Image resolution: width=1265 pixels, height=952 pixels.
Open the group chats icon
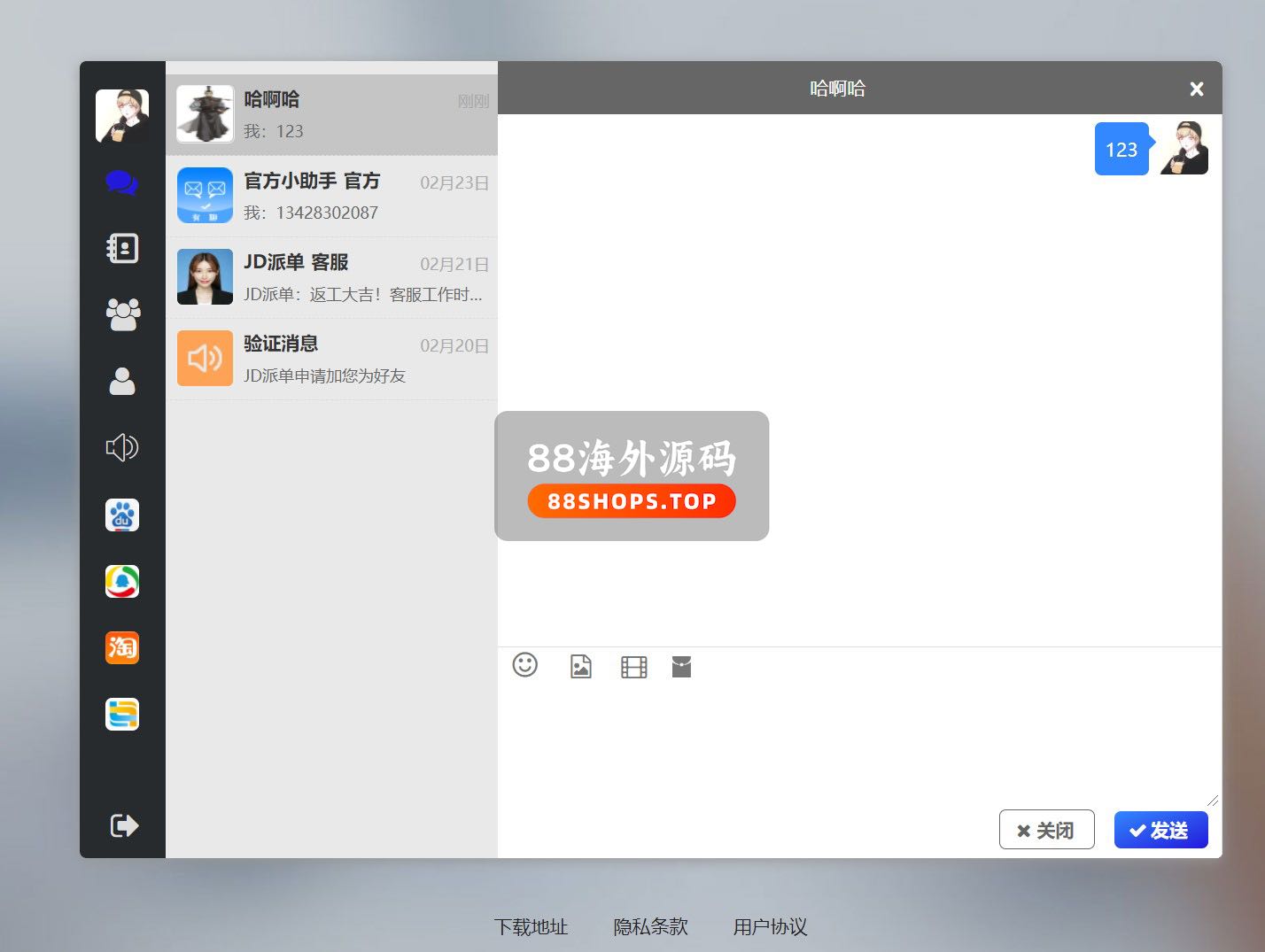122,314
